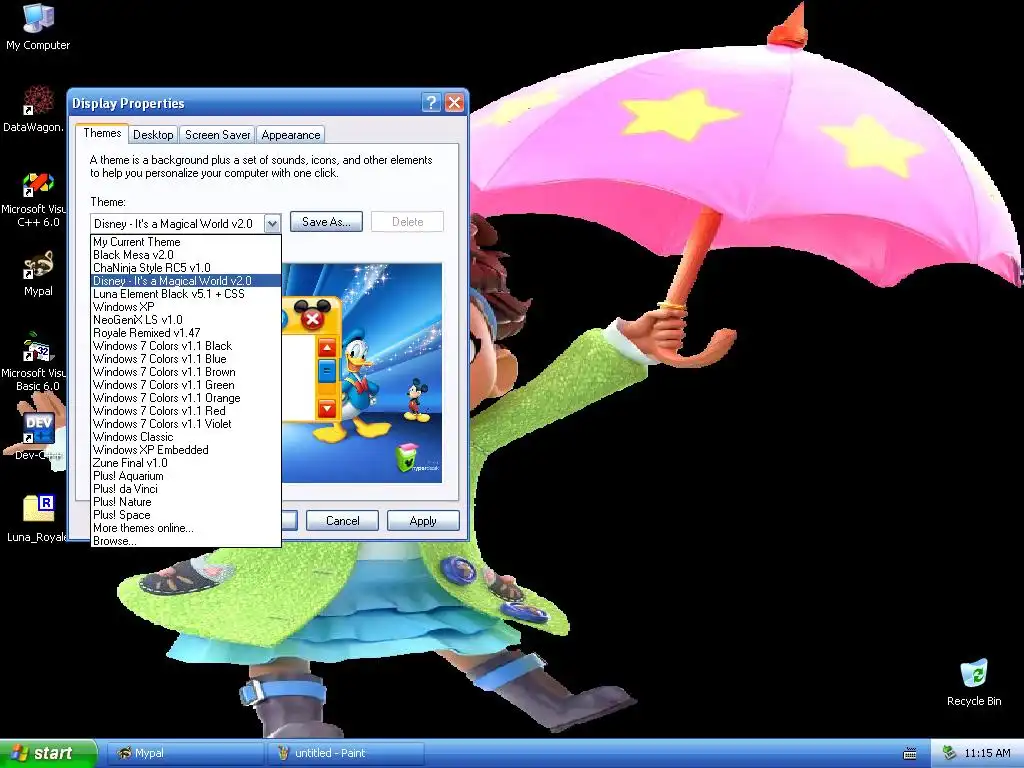Click the Cancel button
Image resolution: width=1024 pixels, height=768 pixels.
click(342, 520)
